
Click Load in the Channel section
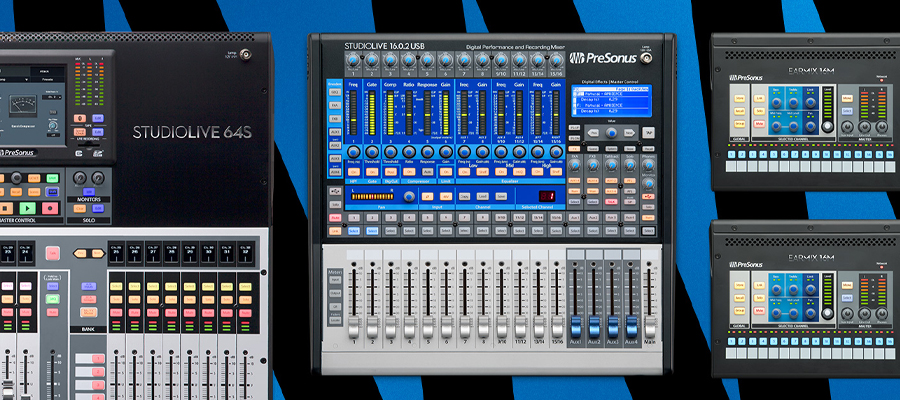point(483,196)
